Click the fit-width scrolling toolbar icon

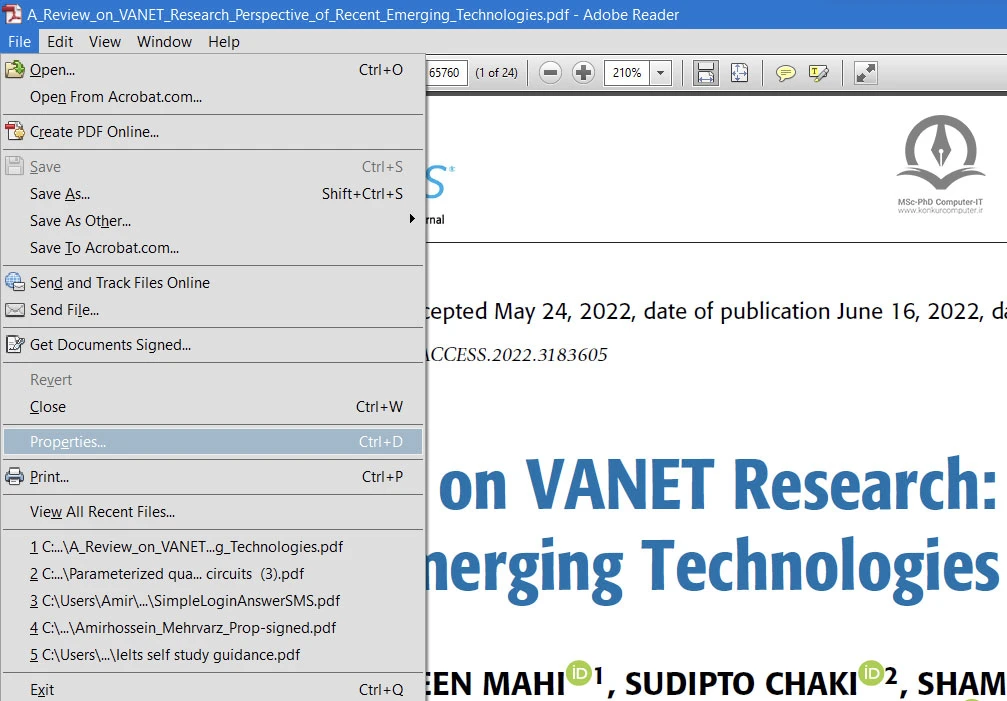pos(705,73)
